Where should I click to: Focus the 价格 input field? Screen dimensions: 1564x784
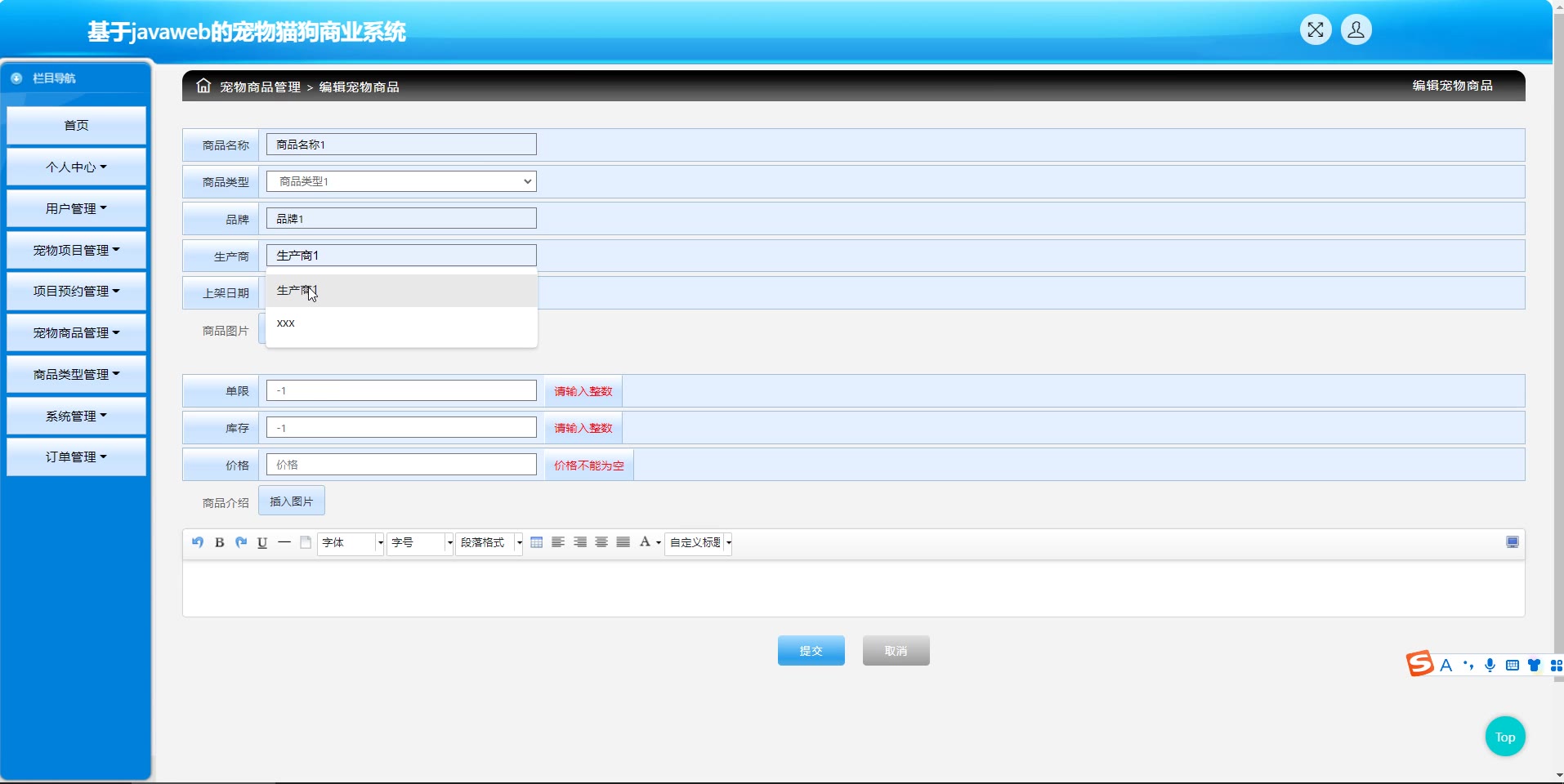pos(401,465)
